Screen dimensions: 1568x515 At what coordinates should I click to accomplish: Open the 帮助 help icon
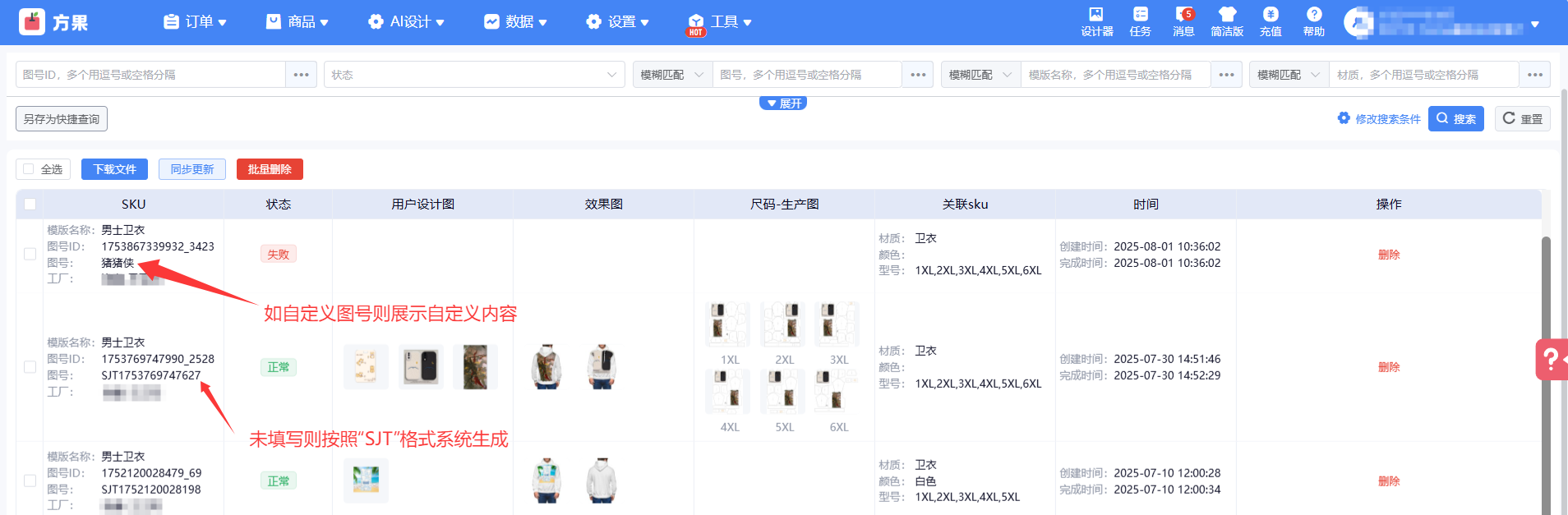point(1313,21)
